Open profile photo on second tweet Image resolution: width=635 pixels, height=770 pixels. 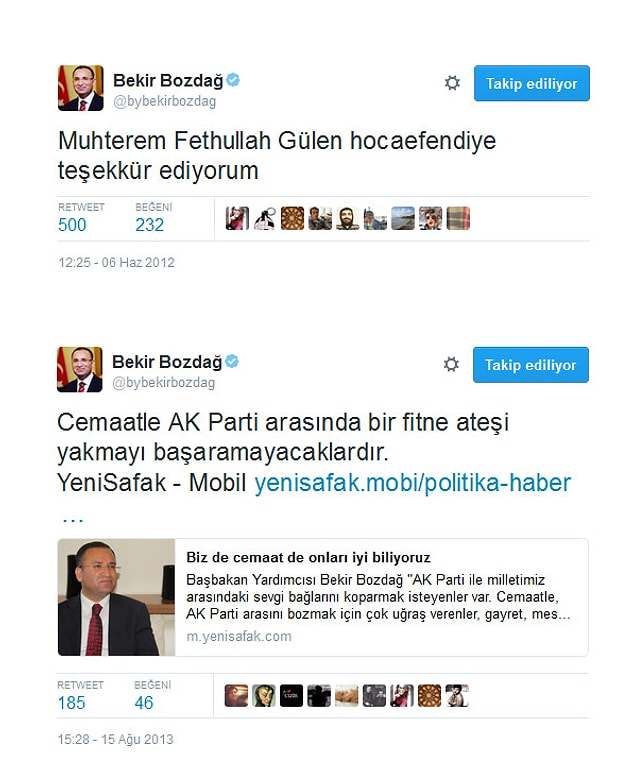[80, 369]
